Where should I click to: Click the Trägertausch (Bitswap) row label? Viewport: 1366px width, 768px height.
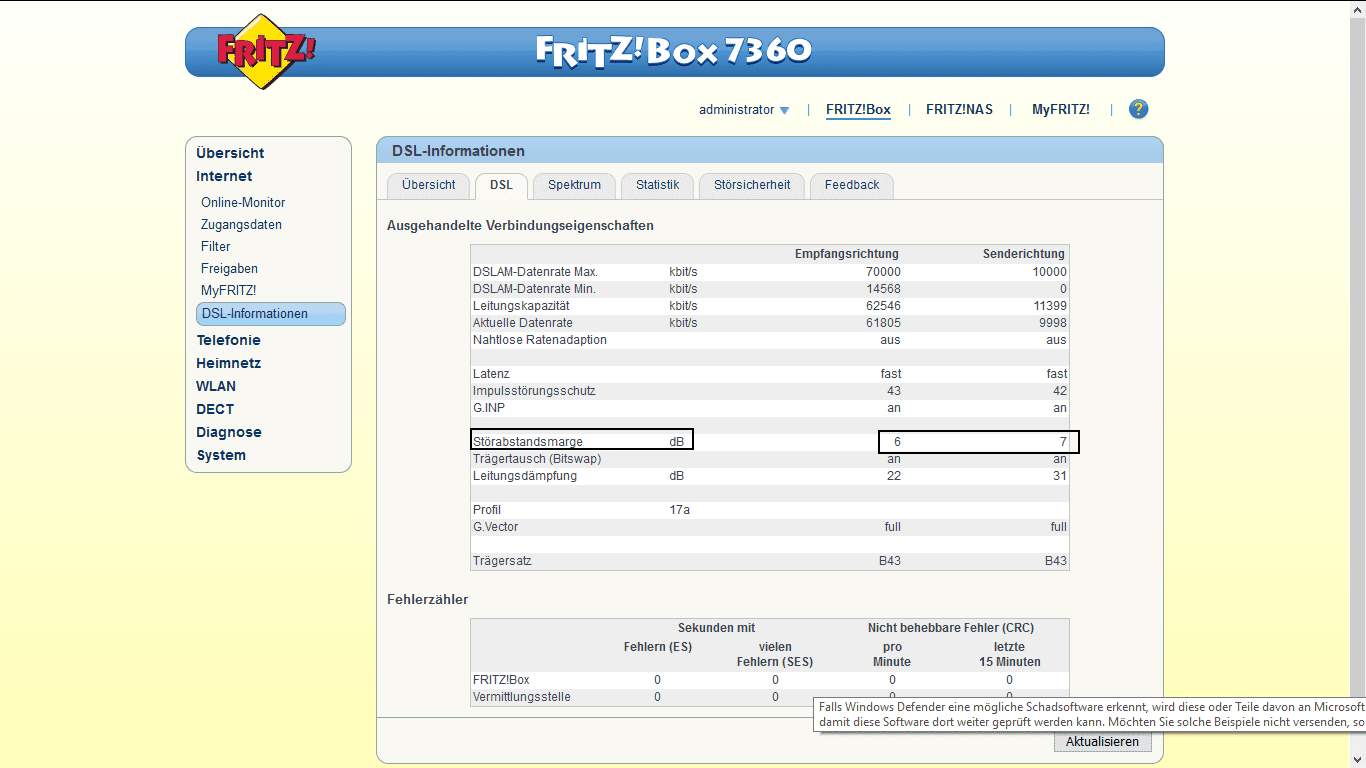537,459
